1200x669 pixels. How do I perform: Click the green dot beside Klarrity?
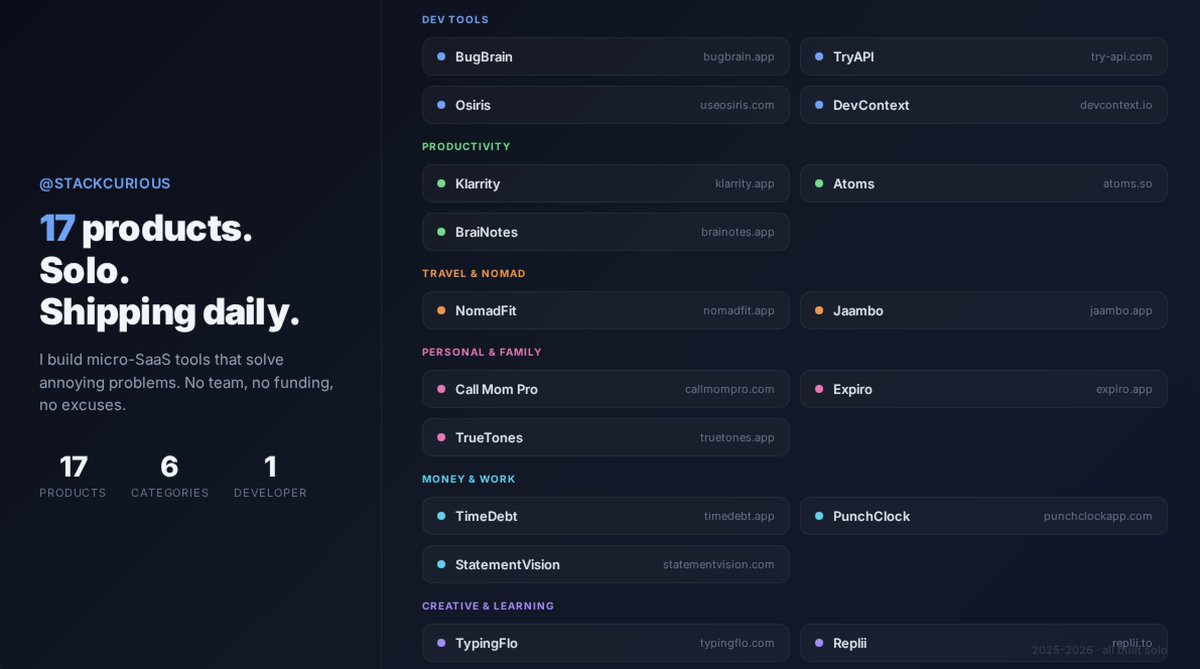pyautogui.click(x=441, y=184)
